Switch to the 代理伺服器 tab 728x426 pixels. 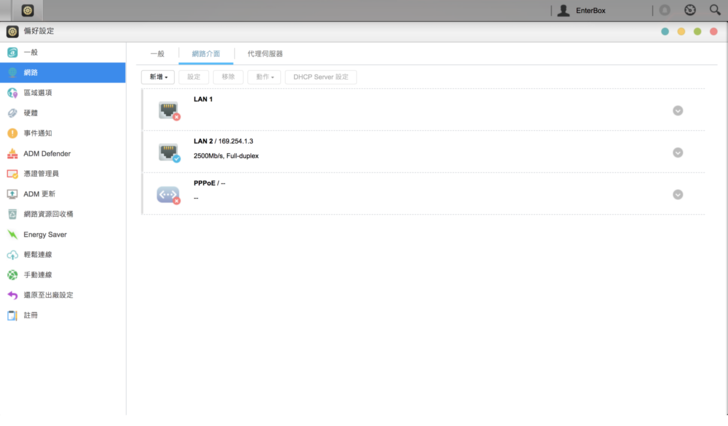click(x=265, y=54)
